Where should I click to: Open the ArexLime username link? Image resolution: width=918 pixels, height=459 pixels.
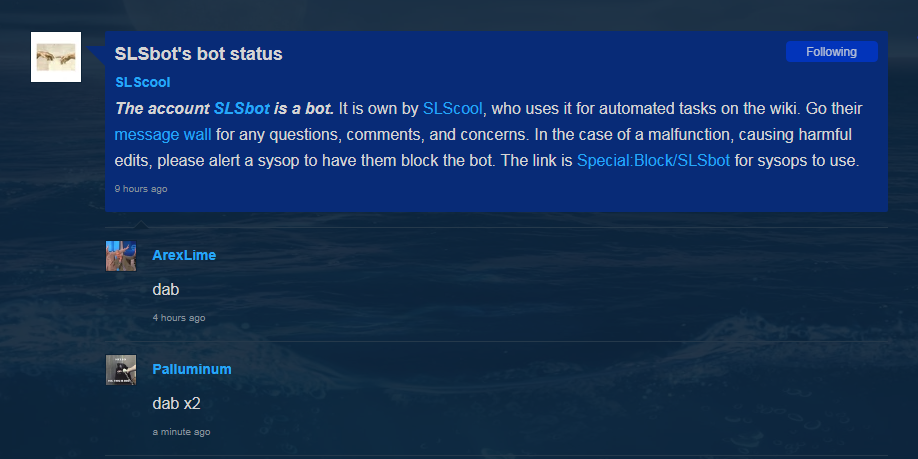click(184, 255)
